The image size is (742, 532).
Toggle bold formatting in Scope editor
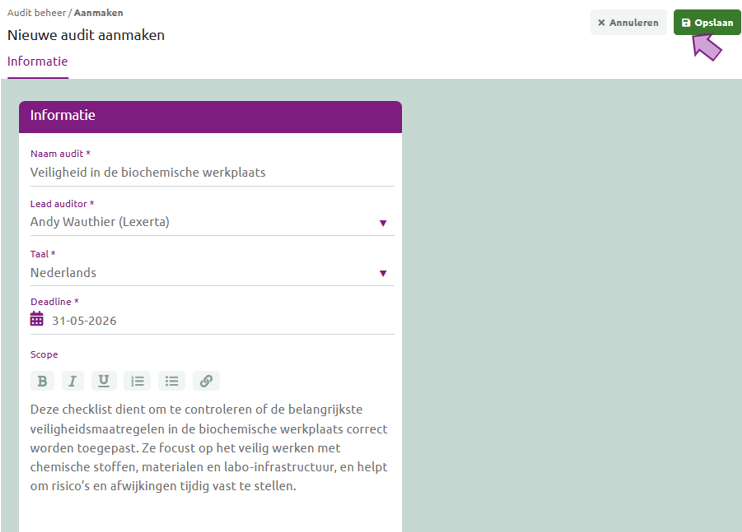pos(42,381)
